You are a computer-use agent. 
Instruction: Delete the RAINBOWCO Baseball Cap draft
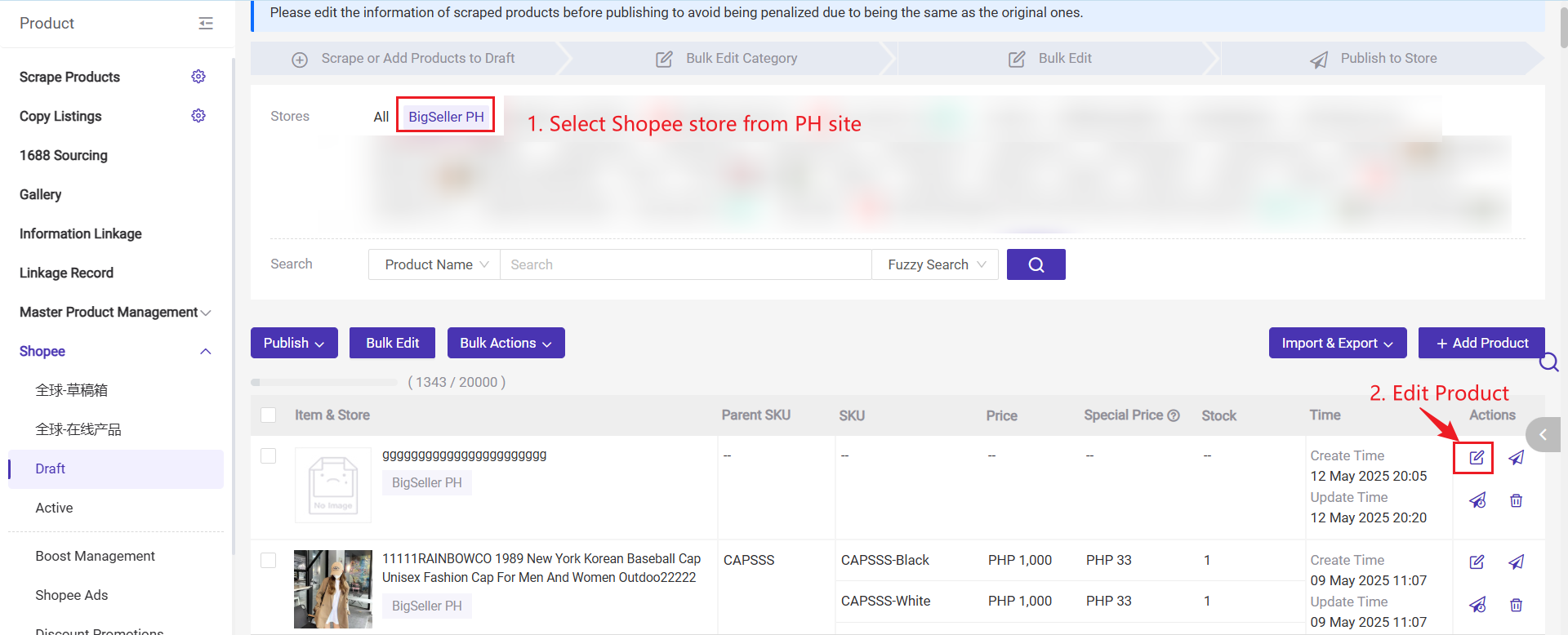[x=1516, y=605]
